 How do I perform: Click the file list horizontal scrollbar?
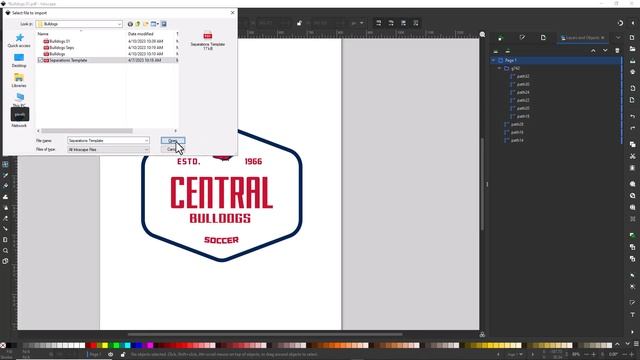click(x=87, y=131)
